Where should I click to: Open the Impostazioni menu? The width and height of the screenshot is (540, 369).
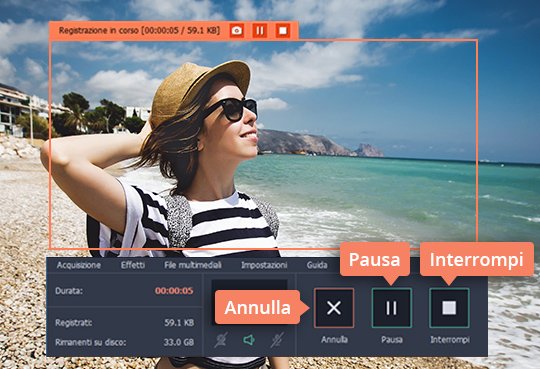[264, 265]
